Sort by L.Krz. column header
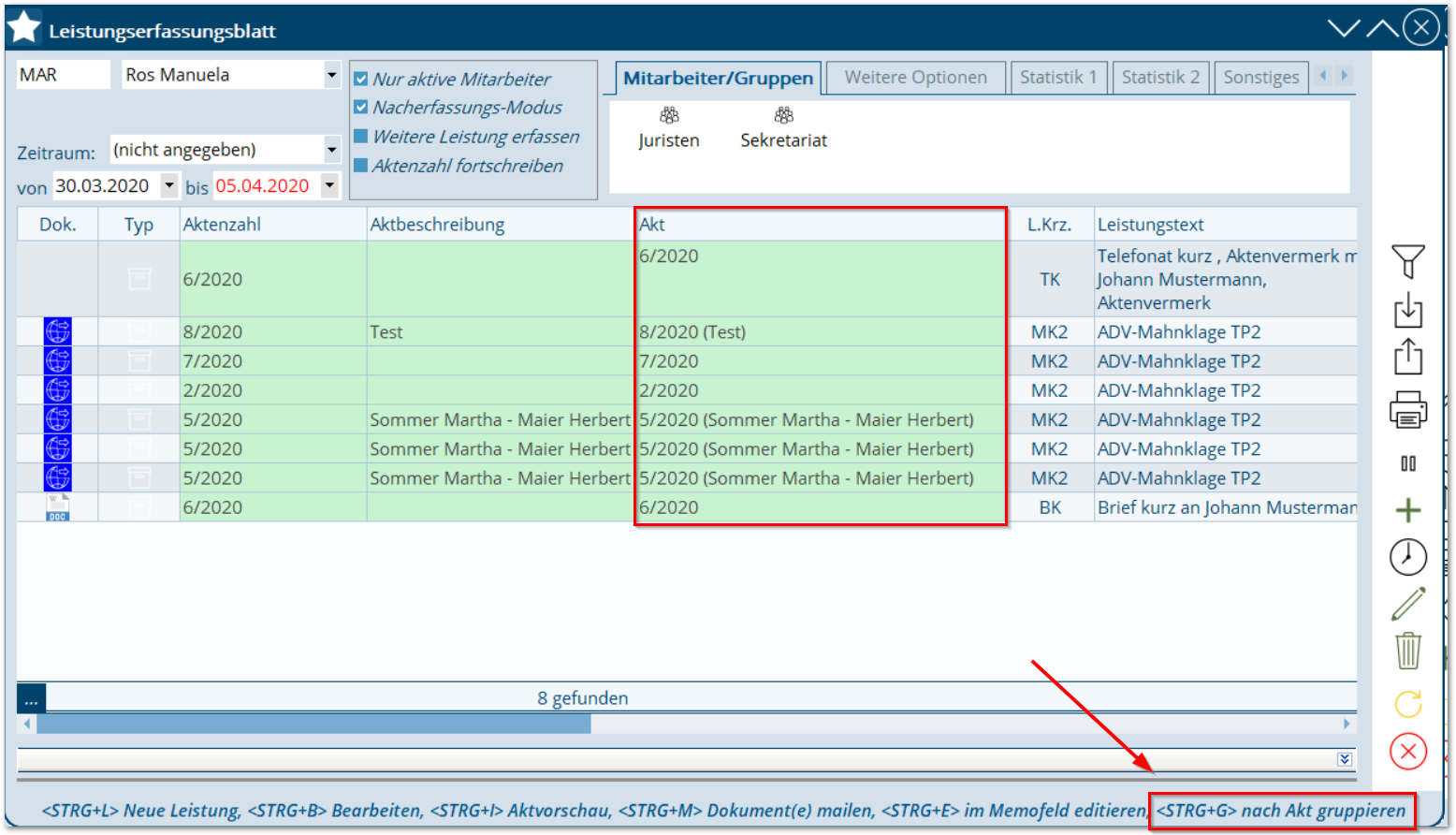 [1050, 225]
